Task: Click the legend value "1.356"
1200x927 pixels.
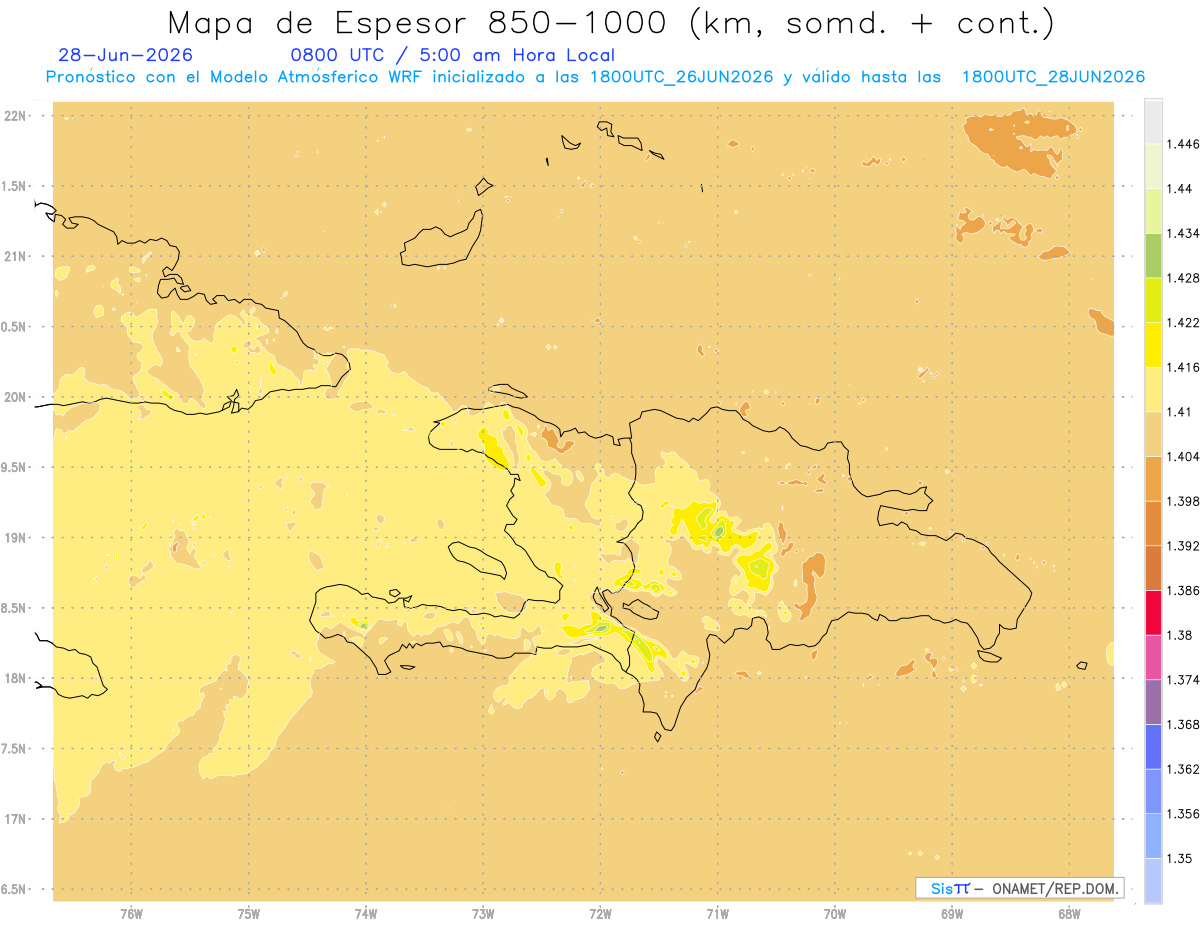Action: (1183, 813)
